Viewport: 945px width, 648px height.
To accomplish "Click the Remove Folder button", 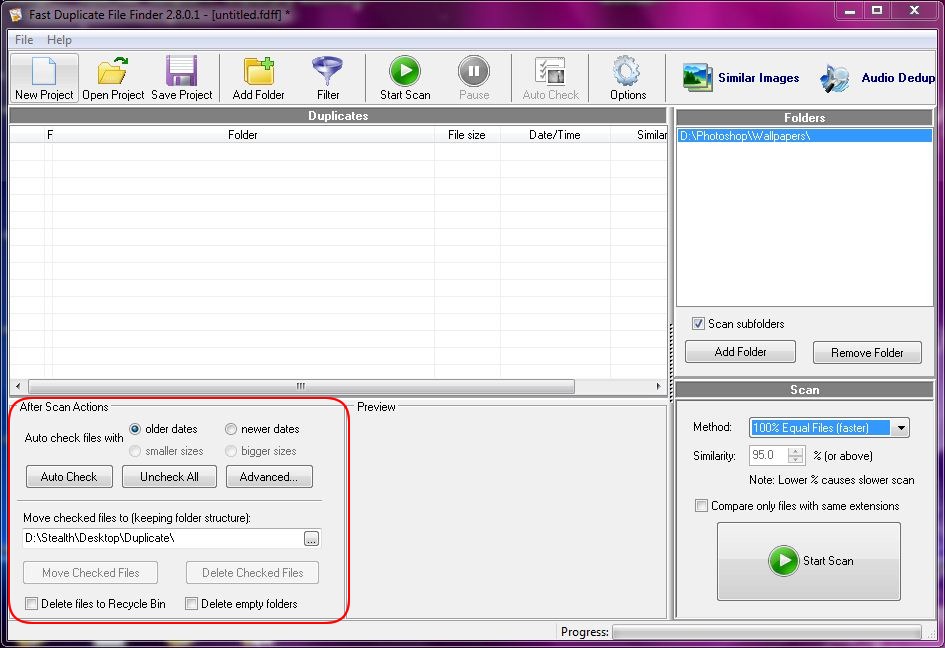I will click(x=867, y=353).
